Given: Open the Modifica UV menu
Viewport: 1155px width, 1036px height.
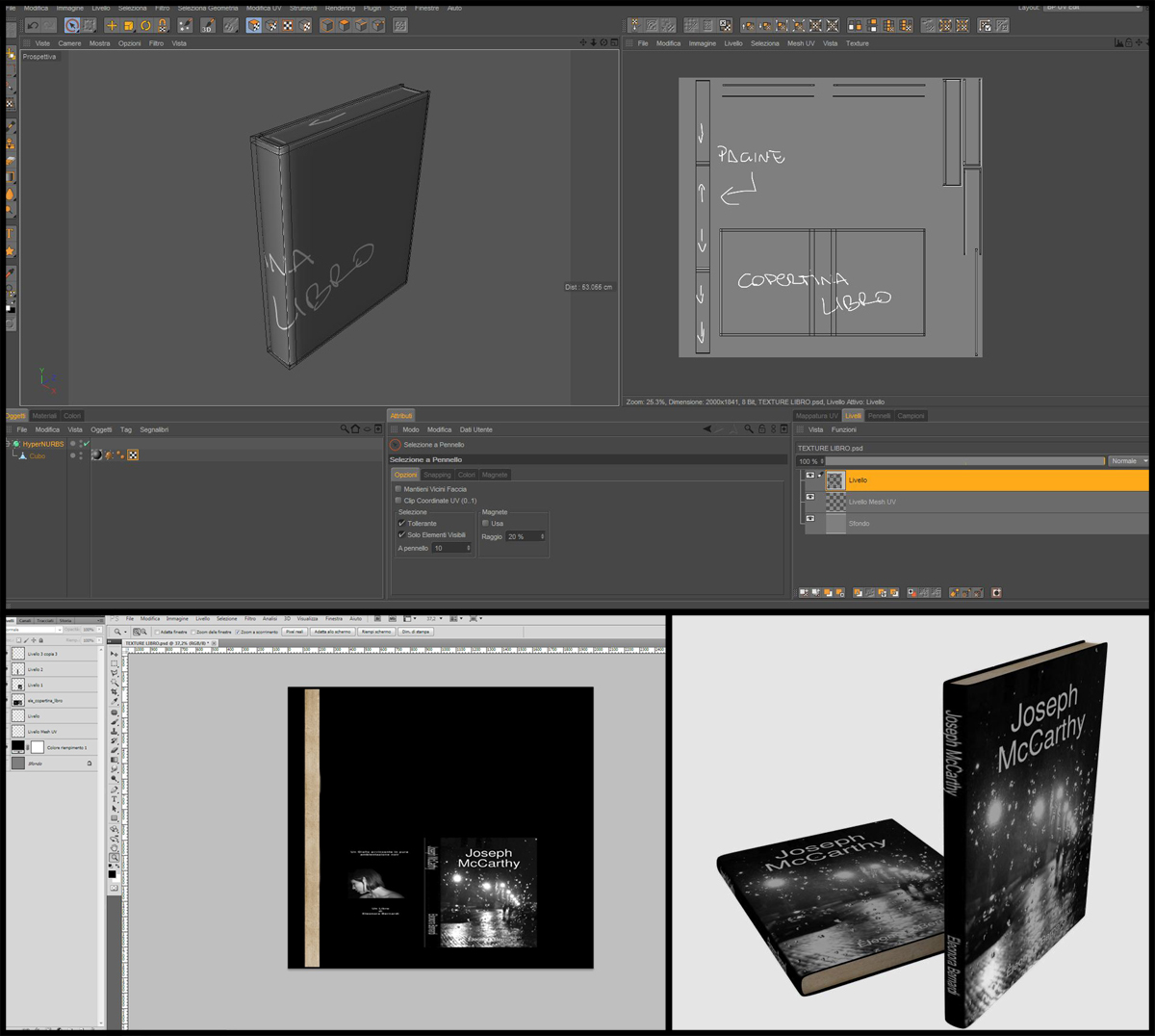Looking at the screenshot, I should point(264,8).
